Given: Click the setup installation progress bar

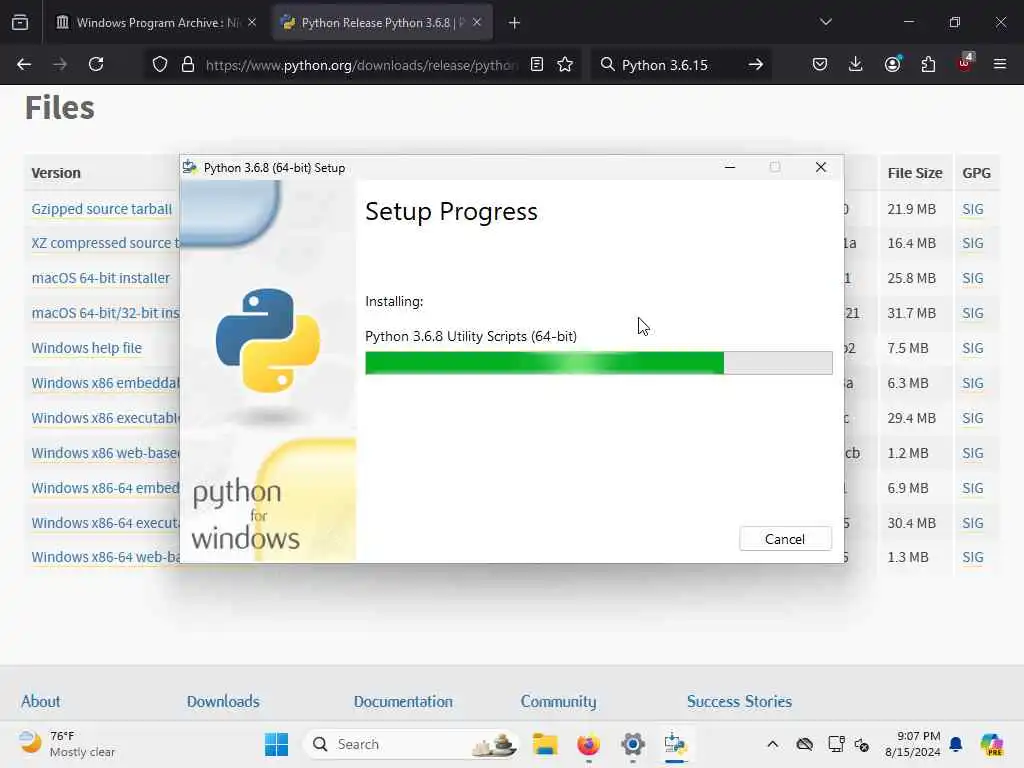Looking at the screenshot, I should pos(598,363).
